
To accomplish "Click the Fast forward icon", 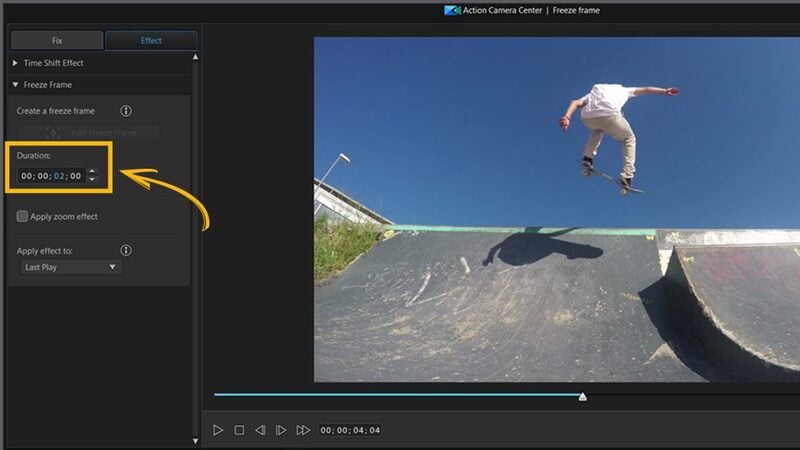I will coord(303,430).
